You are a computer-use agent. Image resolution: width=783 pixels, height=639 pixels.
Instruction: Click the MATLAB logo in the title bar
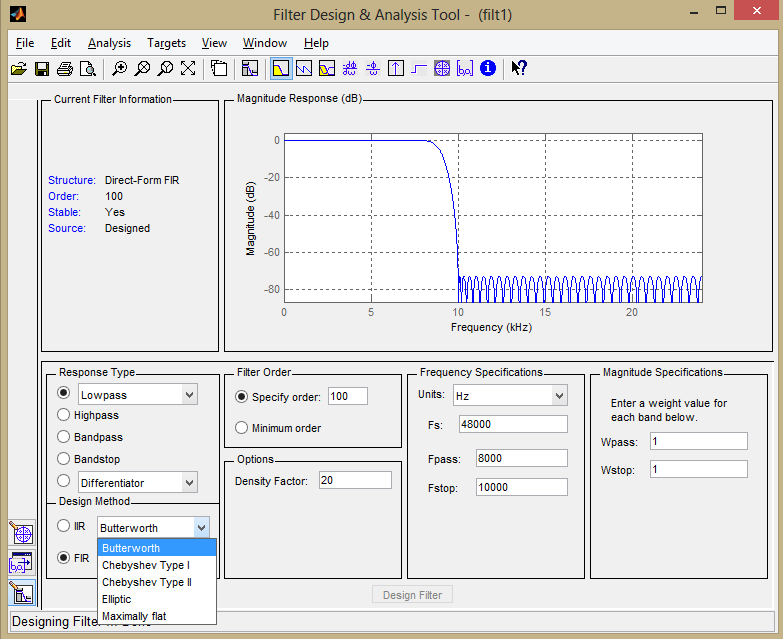pyautogui.click(x=18, y=13)
